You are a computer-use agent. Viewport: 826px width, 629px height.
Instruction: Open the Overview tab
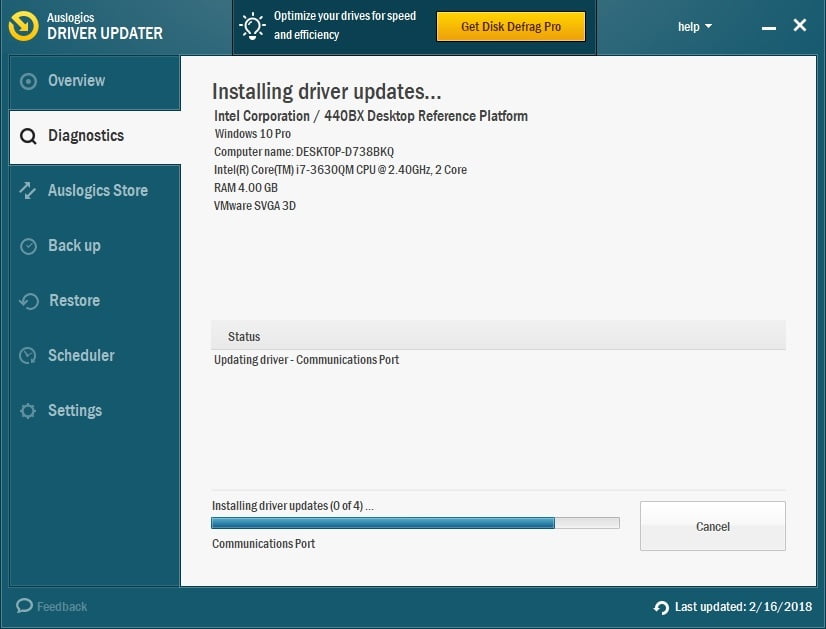(95, 82)
